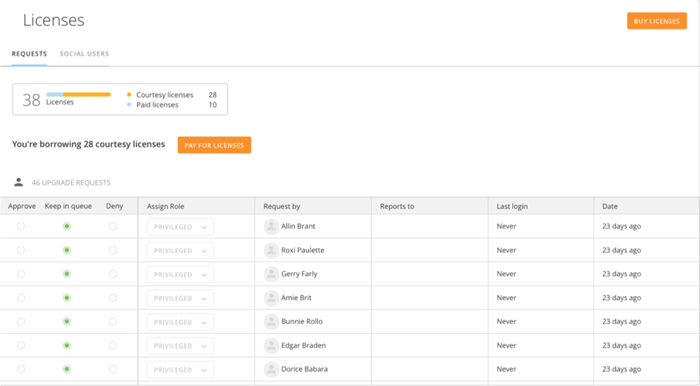Screen dimensions: 700x386
Task: Select the name Allin Brant
Action: [298, 226]
